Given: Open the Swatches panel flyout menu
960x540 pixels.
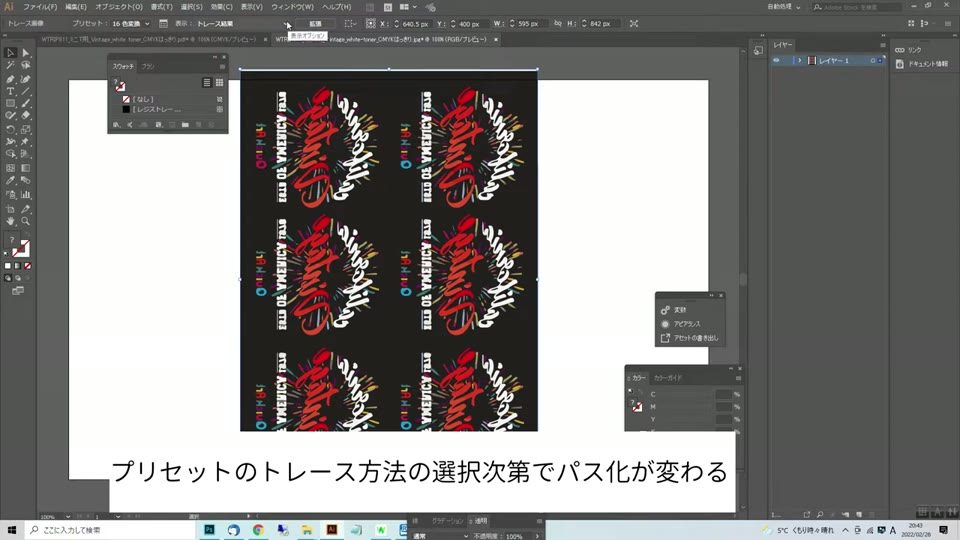Looking at the screenshot, I should [222, 66].
